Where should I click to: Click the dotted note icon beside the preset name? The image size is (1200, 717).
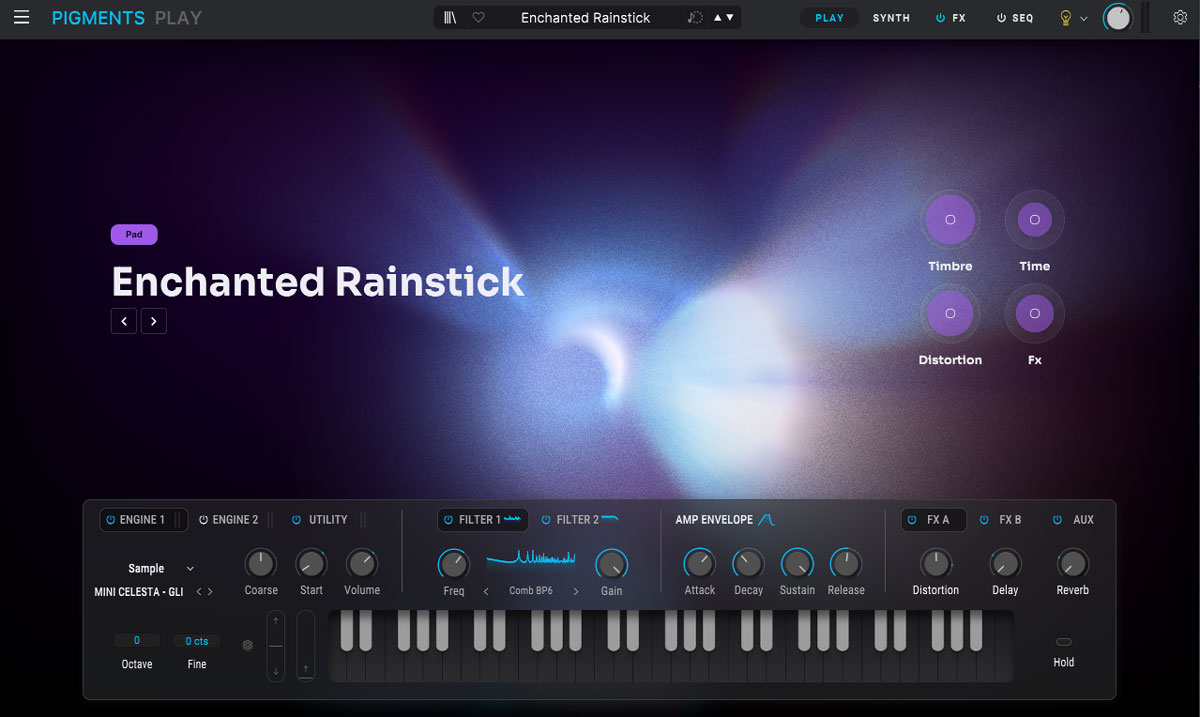696,17
